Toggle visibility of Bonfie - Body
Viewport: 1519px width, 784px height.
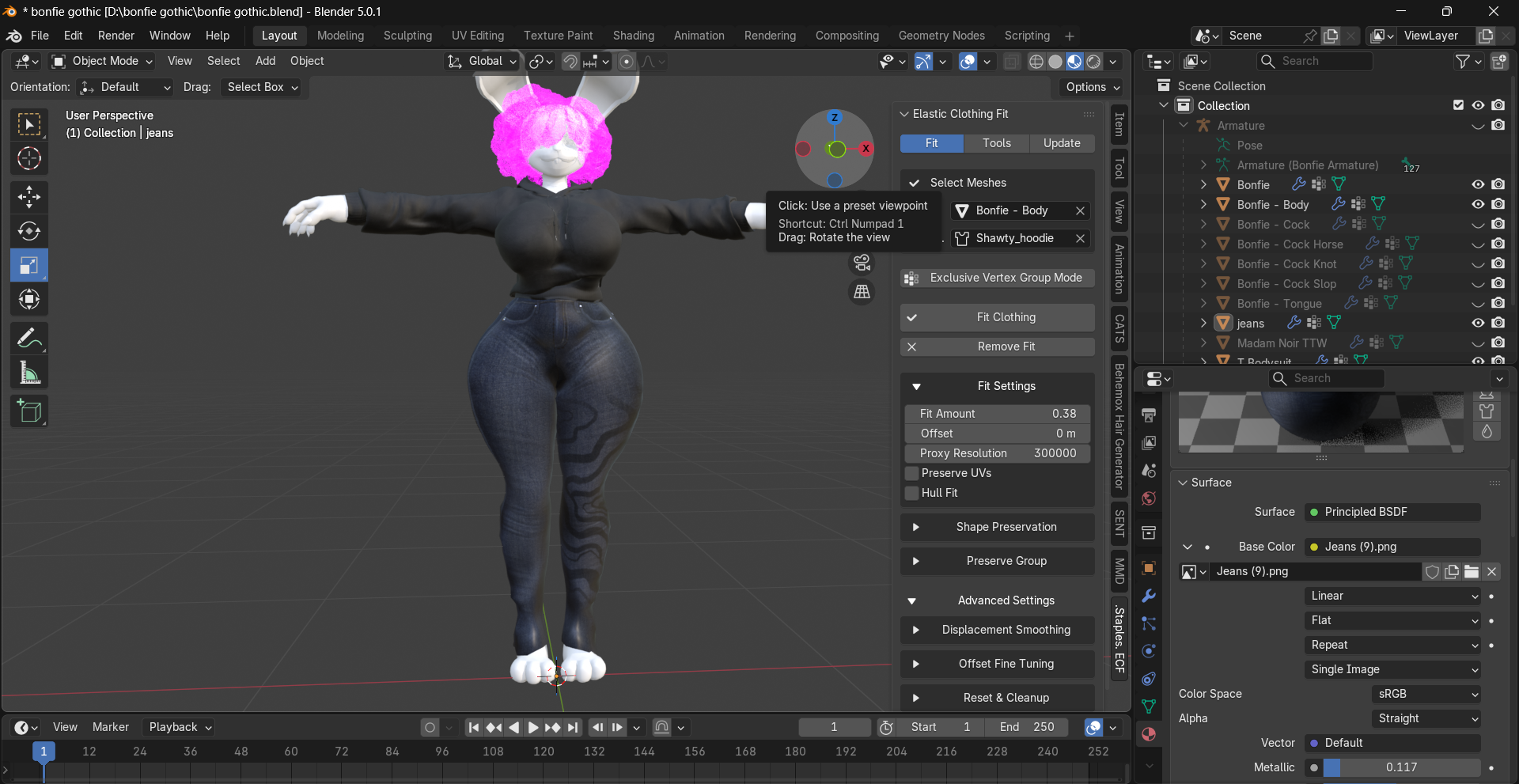[x=1478, y=204]
